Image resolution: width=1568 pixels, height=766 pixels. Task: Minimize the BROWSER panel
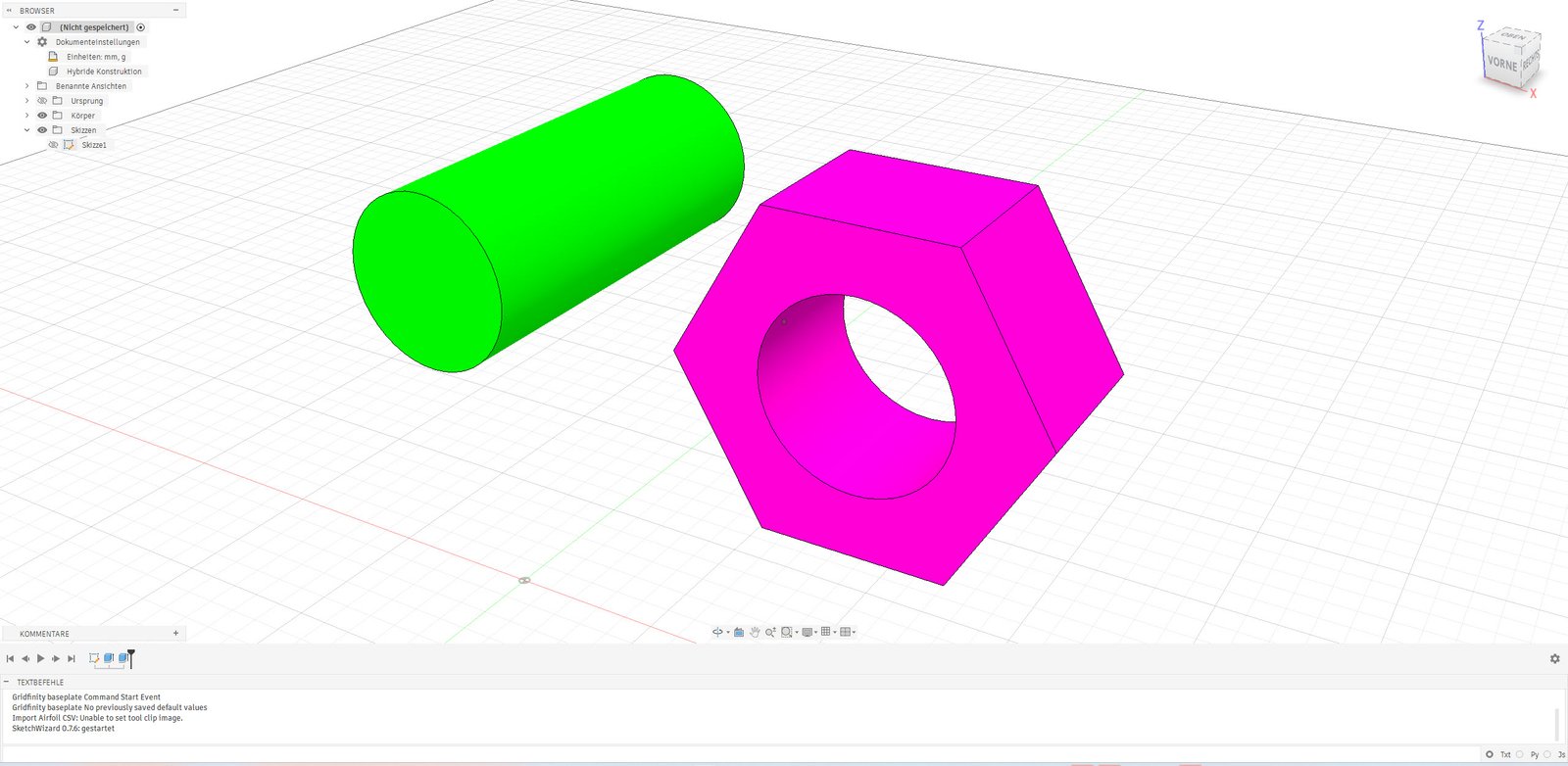[x=175, y=10]
